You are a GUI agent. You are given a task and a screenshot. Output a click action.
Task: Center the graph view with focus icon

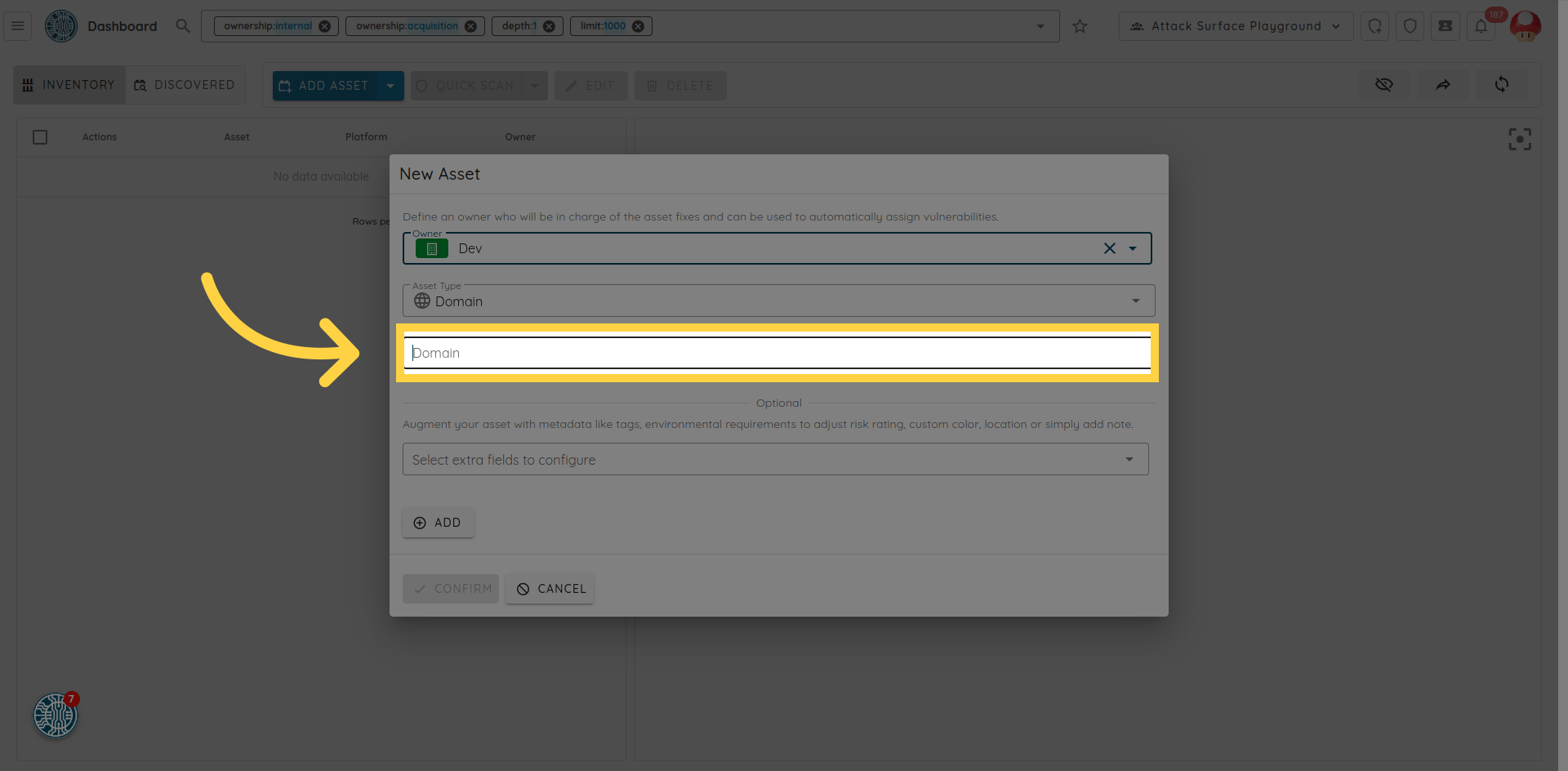(x=1519, y=140)
